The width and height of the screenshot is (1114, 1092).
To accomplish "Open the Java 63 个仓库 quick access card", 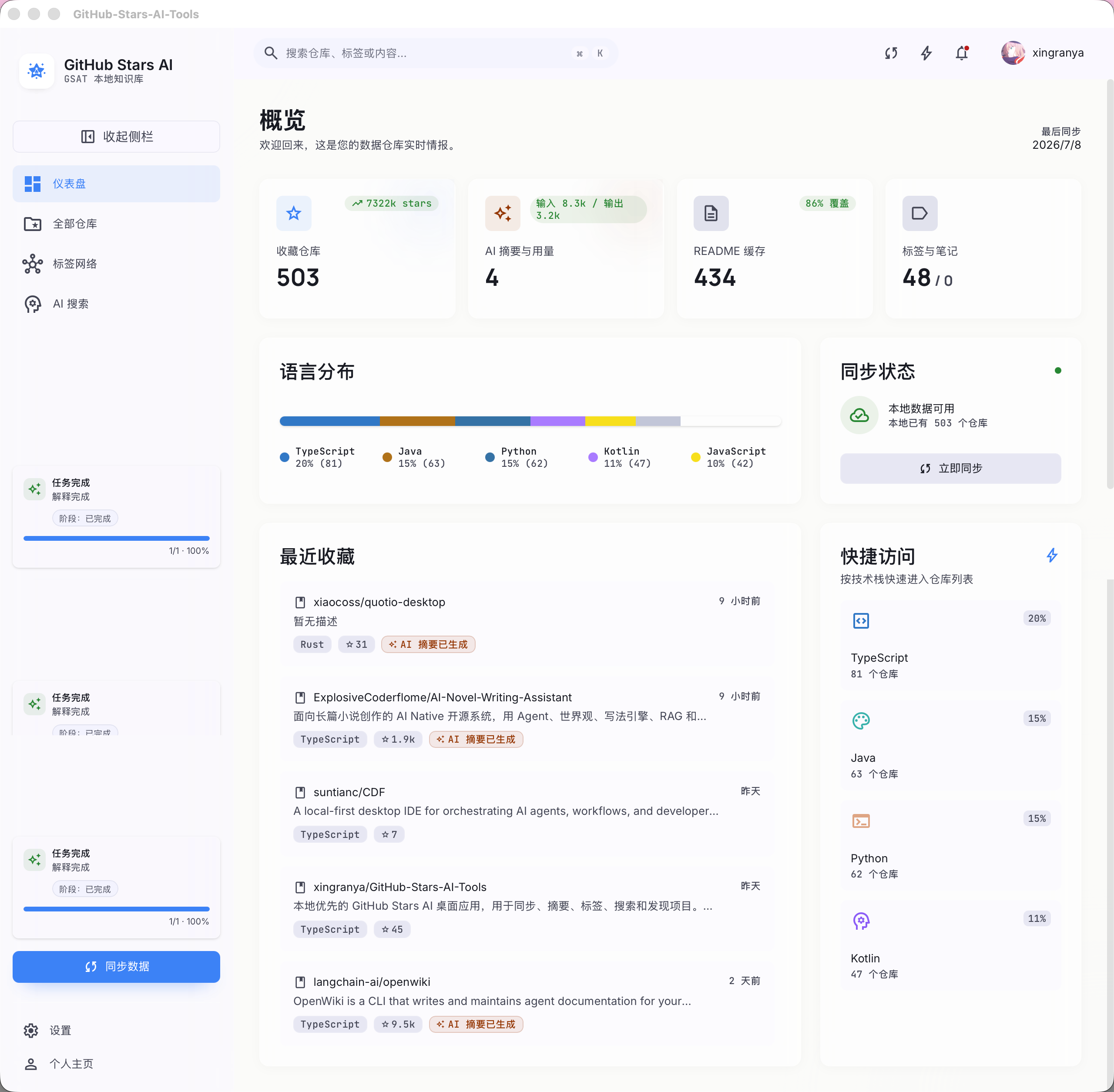I will pyautogui.click(x=950, y=746).
